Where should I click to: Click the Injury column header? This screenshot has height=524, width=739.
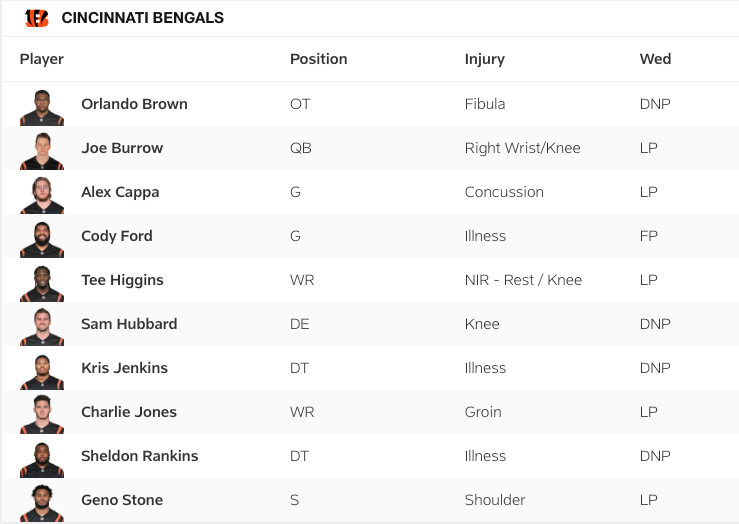click(485, 59)
